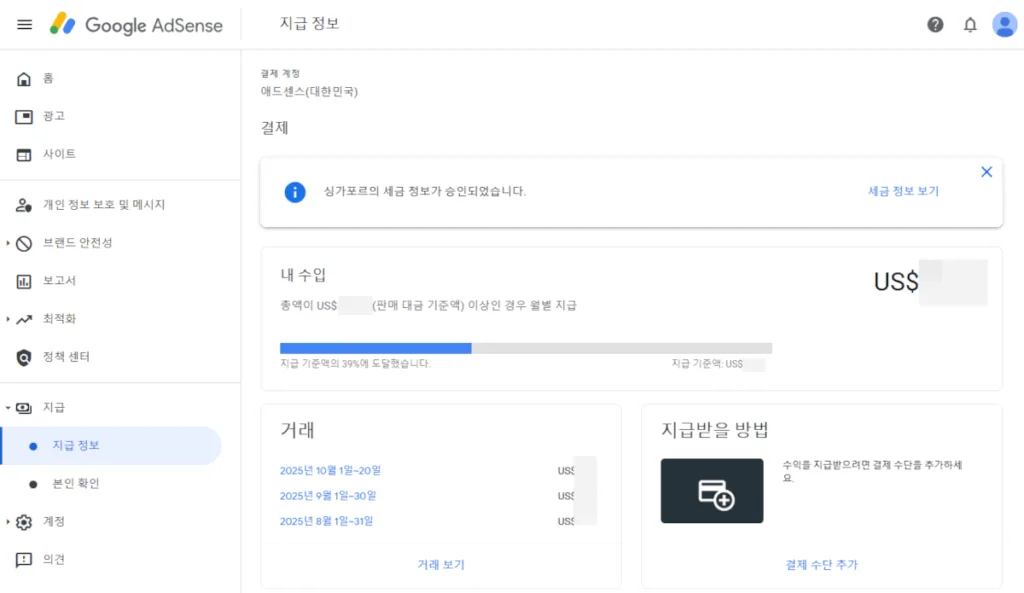This screenshot has height=593, width=1024.
Task: Open the 2025년 9월 1일~30일 transaction
Action: pos(327,496)
